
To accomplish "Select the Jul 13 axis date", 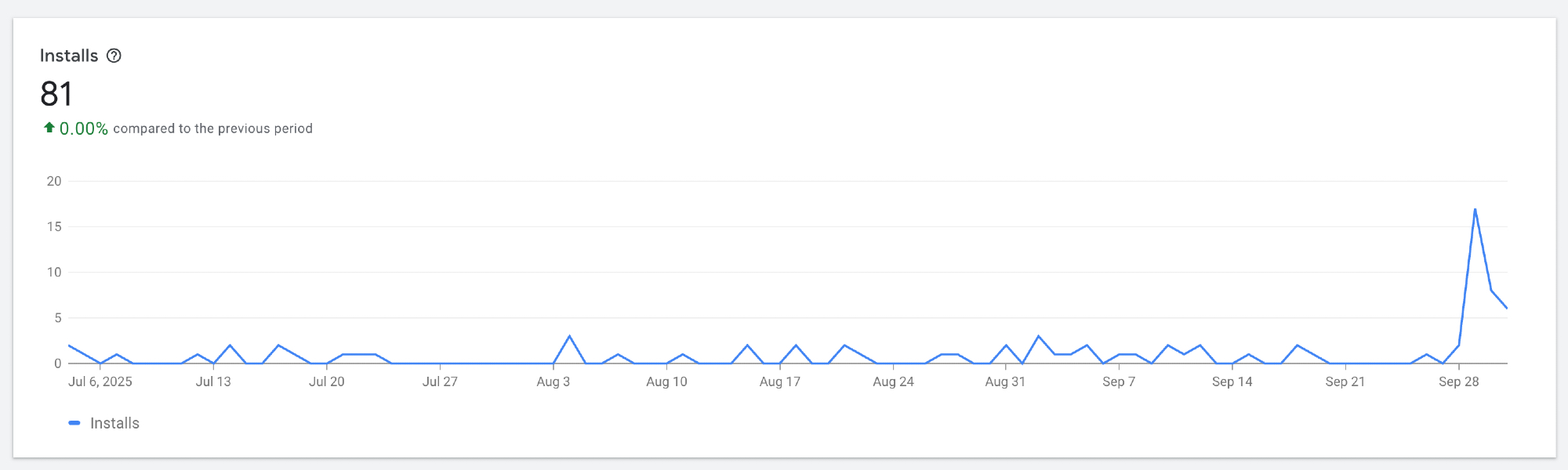I will click(x=213, y=381).
